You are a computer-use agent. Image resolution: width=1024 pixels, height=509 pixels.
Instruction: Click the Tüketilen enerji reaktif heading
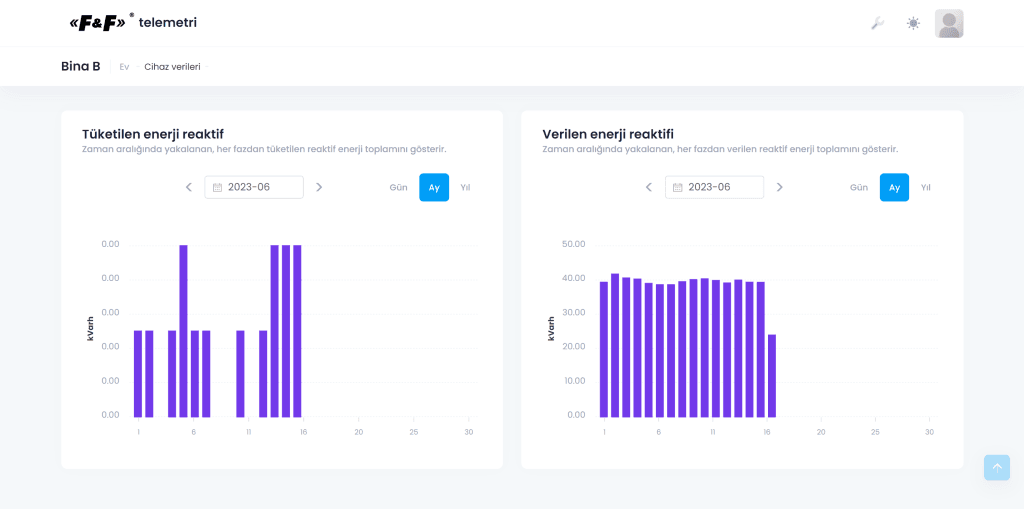click(153, 134)
